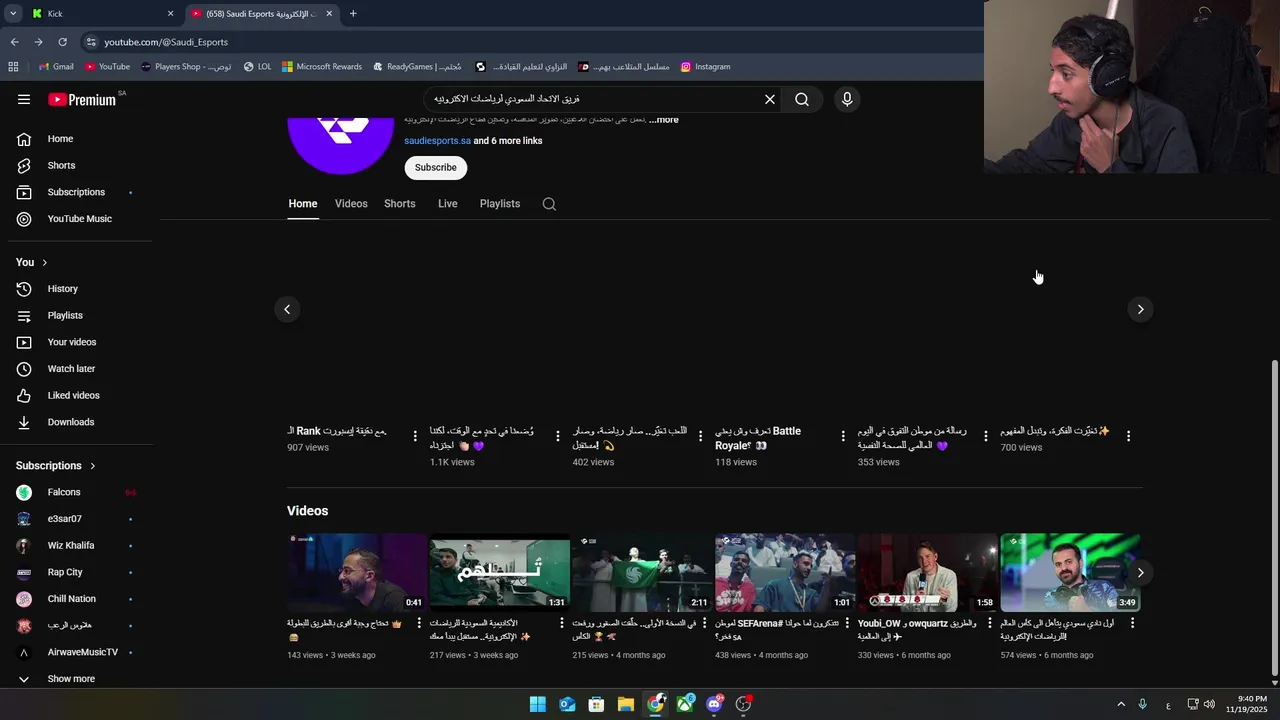Switch to the Shorts channel tab

pos(400,204)
